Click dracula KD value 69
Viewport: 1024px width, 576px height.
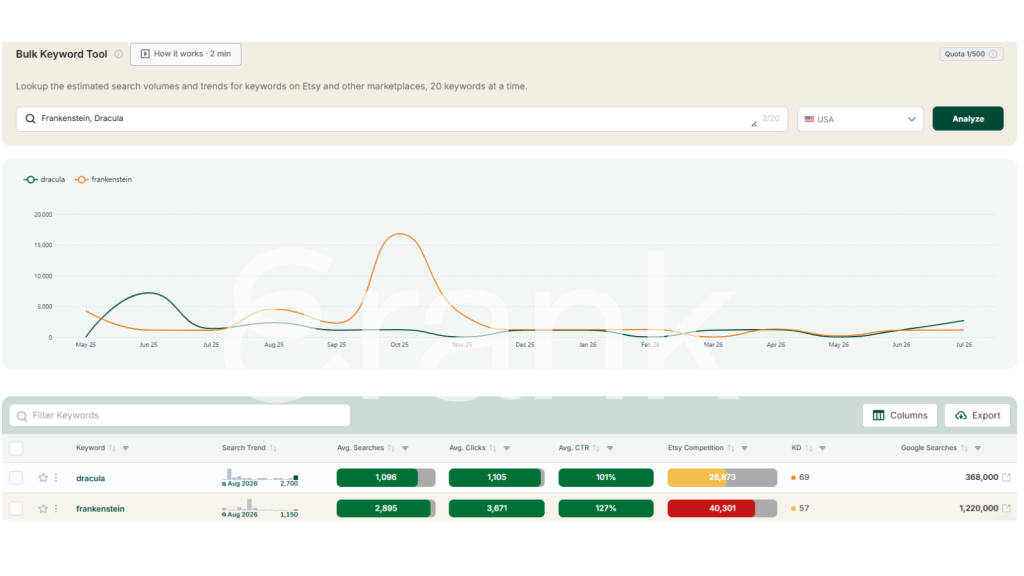[x=804, y=477]
